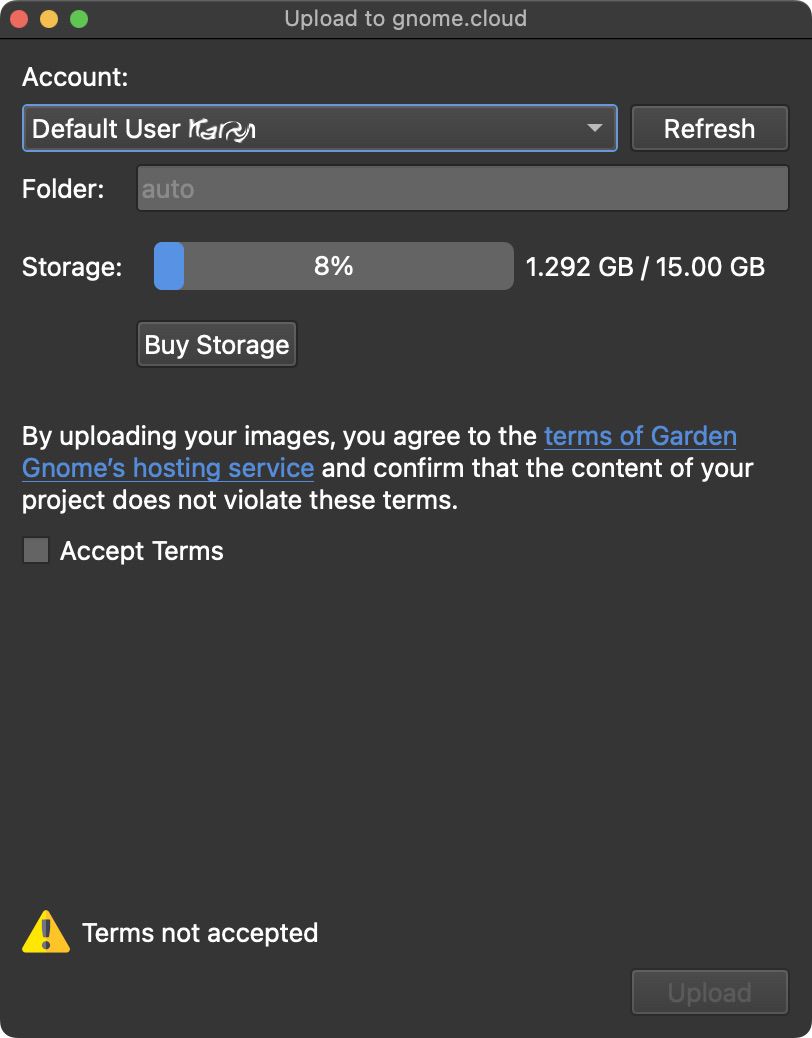This screenshot has height=1038, width=812.
Task: Expand the account chooser combo box
Action: click(320, 128)
